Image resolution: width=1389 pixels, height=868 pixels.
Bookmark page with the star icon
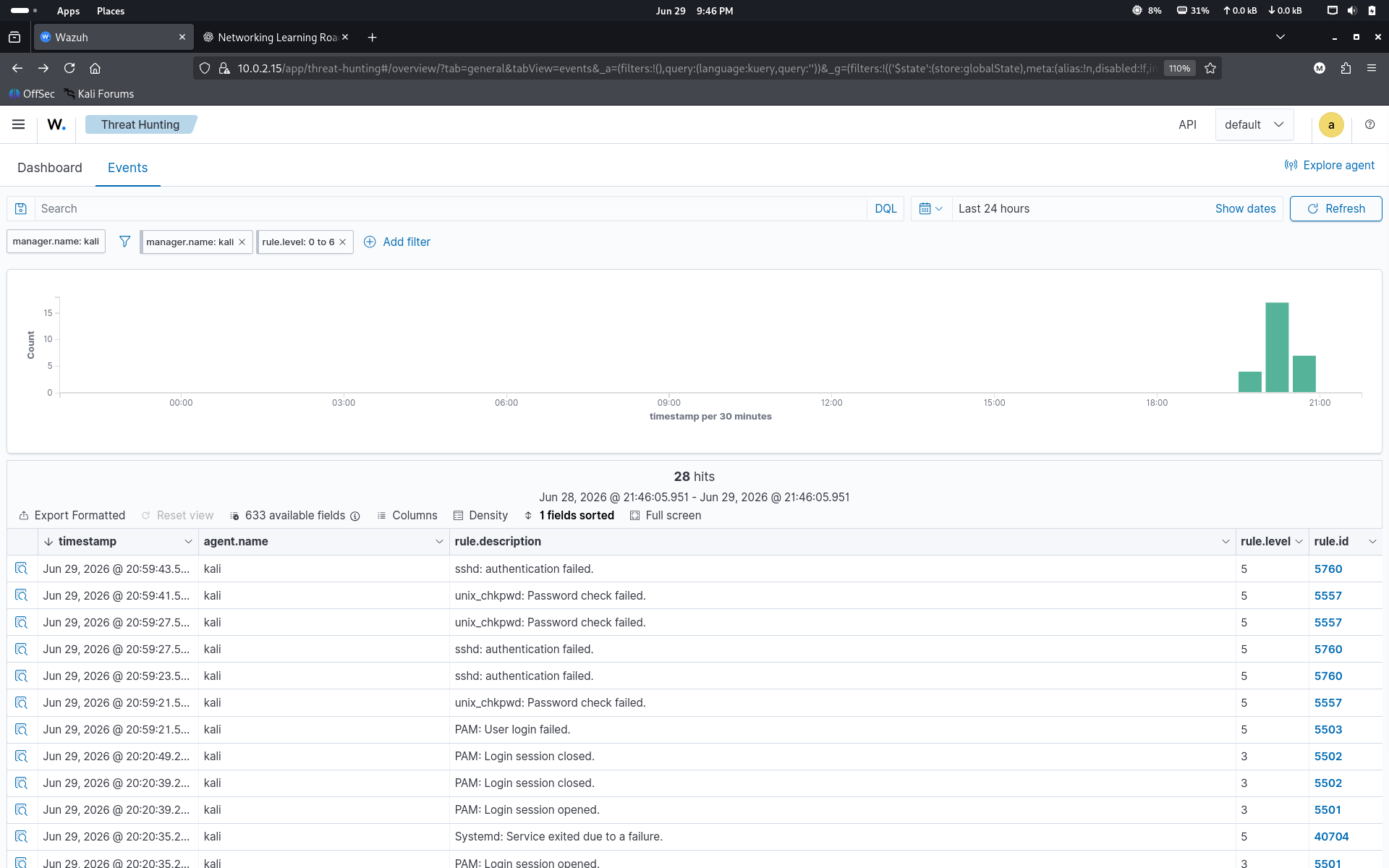pos(1210,69)
